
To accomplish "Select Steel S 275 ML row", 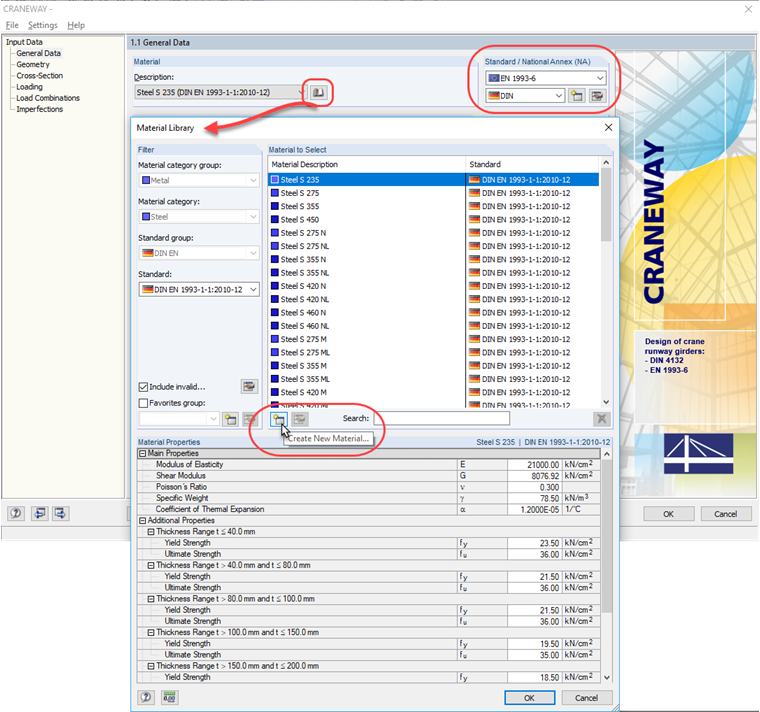I will pos(434,352).
